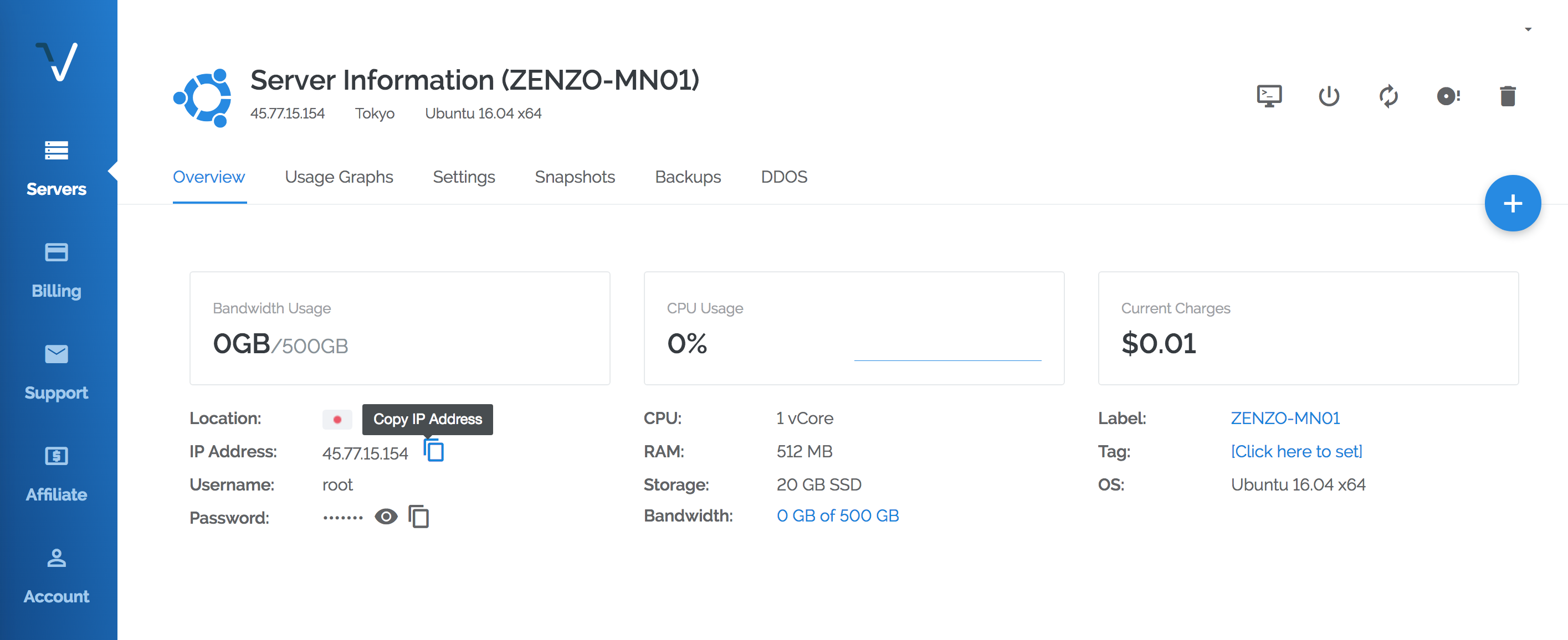Edit the ZENZO-MN01 label link
The image size is (1568, 640).
[1285, 419]
